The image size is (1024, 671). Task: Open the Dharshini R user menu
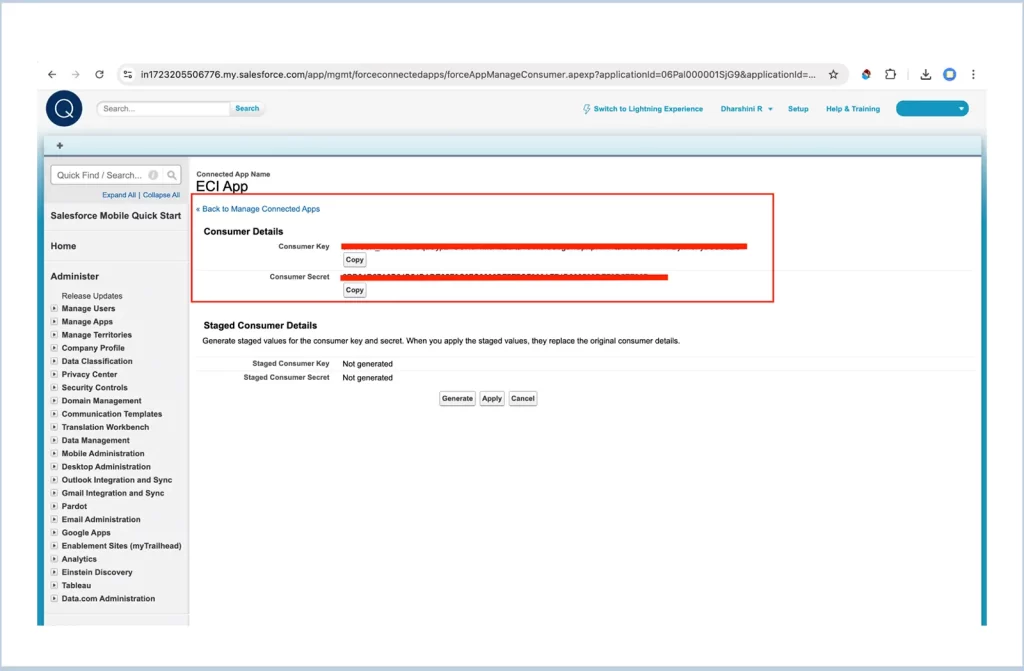point(746,109)
